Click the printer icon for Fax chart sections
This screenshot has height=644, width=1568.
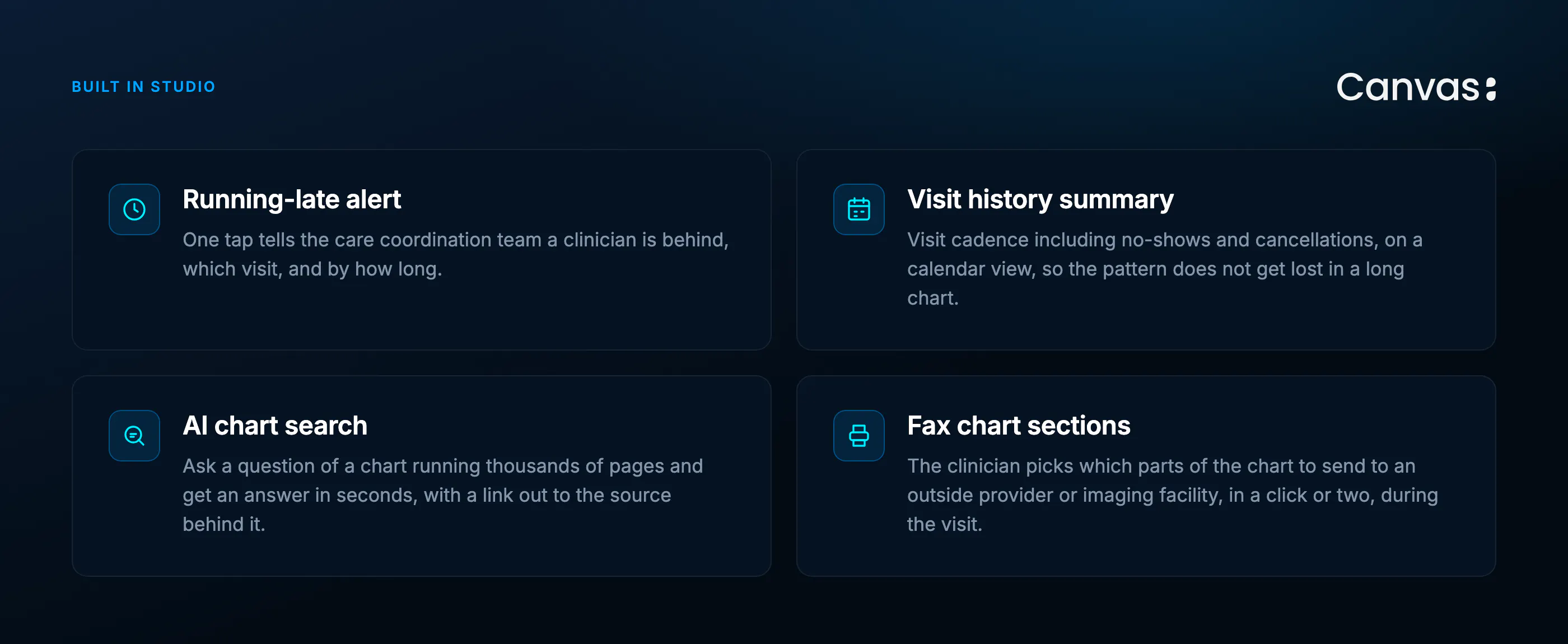click(x=858, y=435)
